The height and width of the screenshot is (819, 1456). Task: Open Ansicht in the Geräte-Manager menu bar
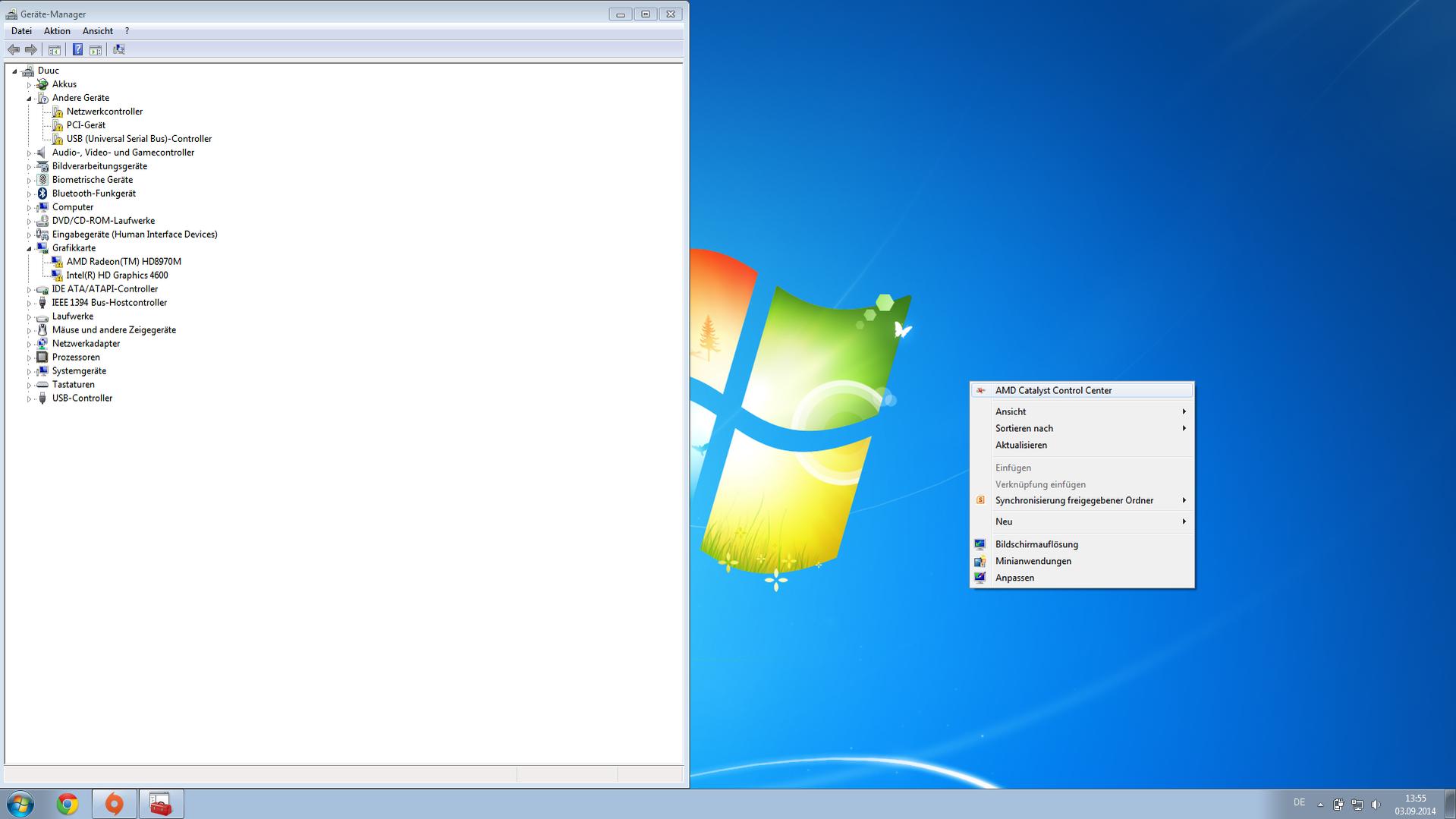pos(98,31)
